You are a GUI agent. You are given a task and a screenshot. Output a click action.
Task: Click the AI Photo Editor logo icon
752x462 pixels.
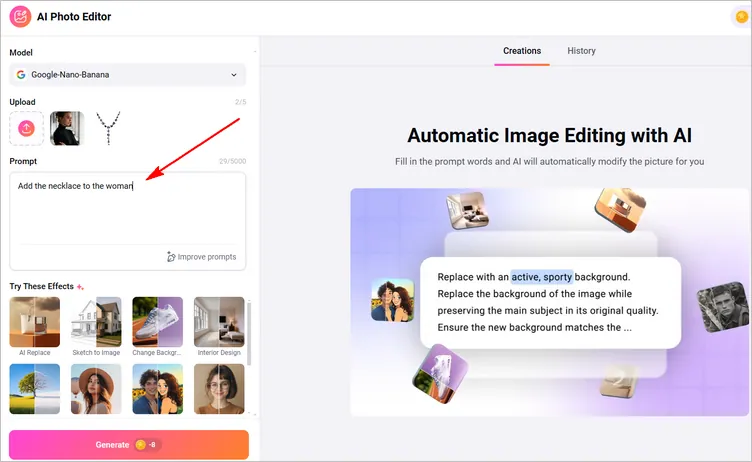(x=20, y=17)
